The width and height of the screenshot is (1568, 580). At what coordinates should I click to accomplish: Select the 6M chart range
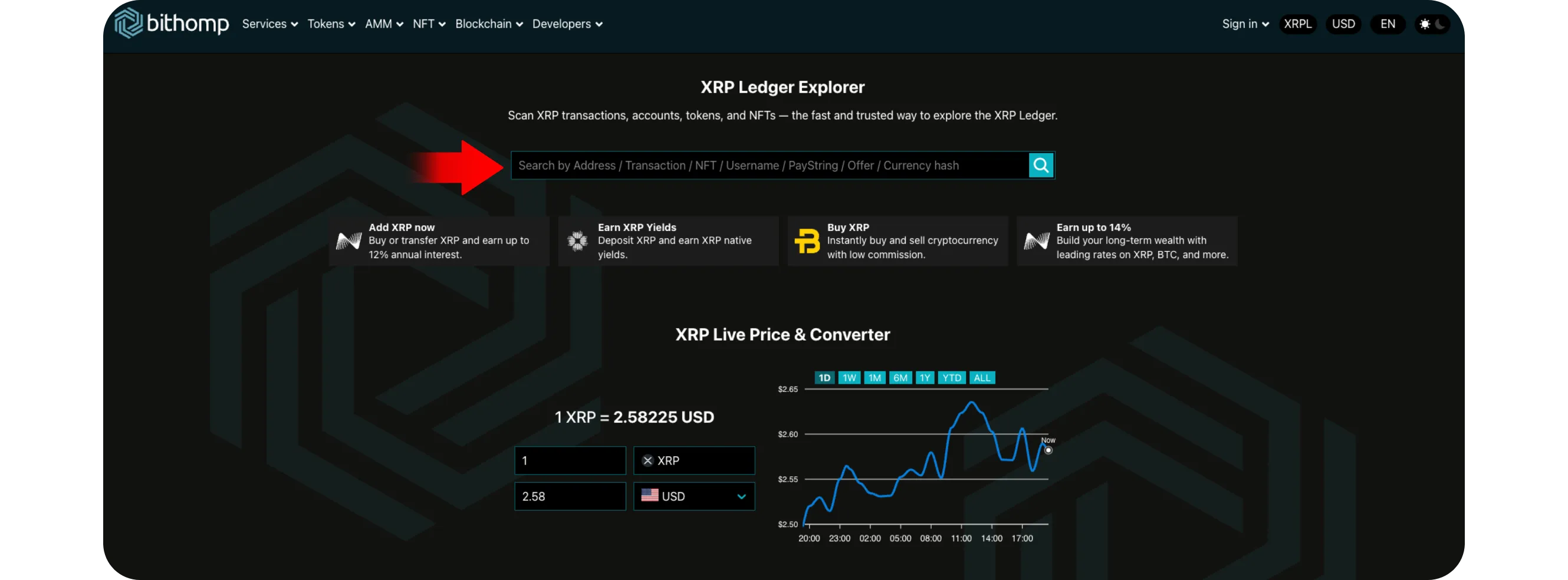click(900, 378)
